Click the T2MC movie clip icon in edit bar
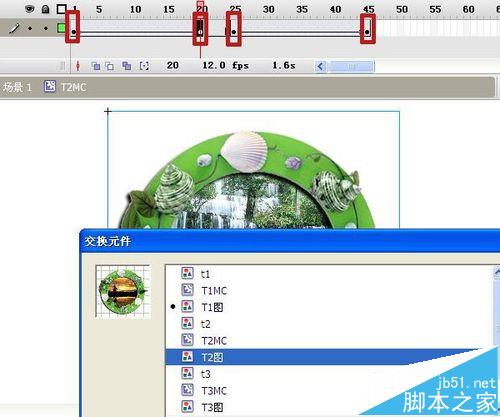The image size is (500, 417). (x=50, y=87)
